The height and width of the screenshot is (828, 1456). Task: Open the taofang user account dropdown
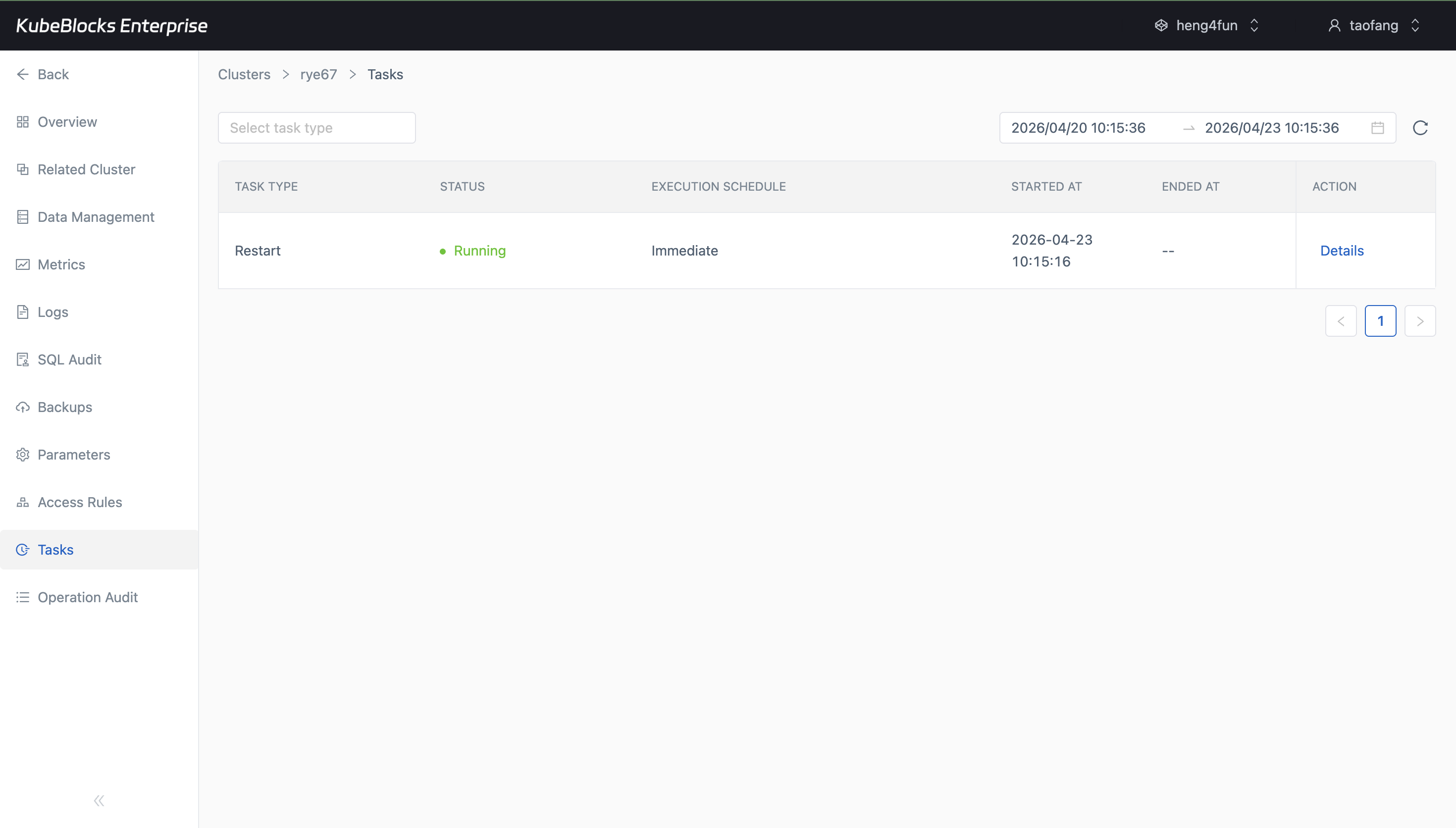point(1375,25)
